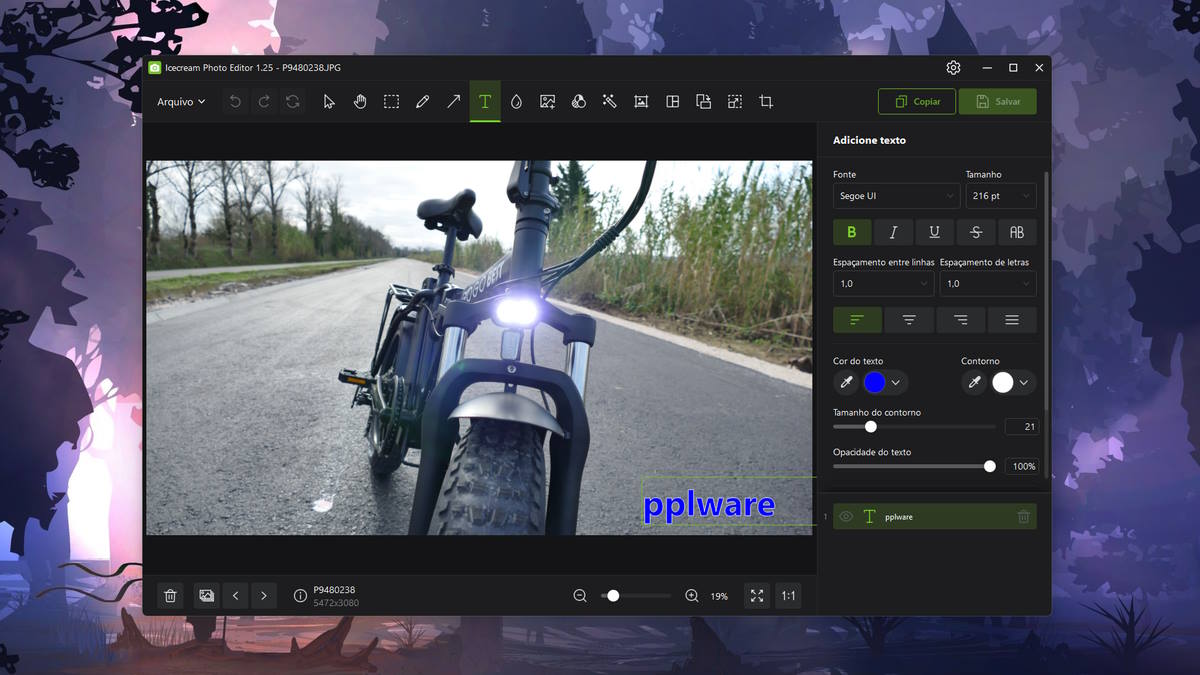Open the text color dropdown arrow

pos(896,383)
